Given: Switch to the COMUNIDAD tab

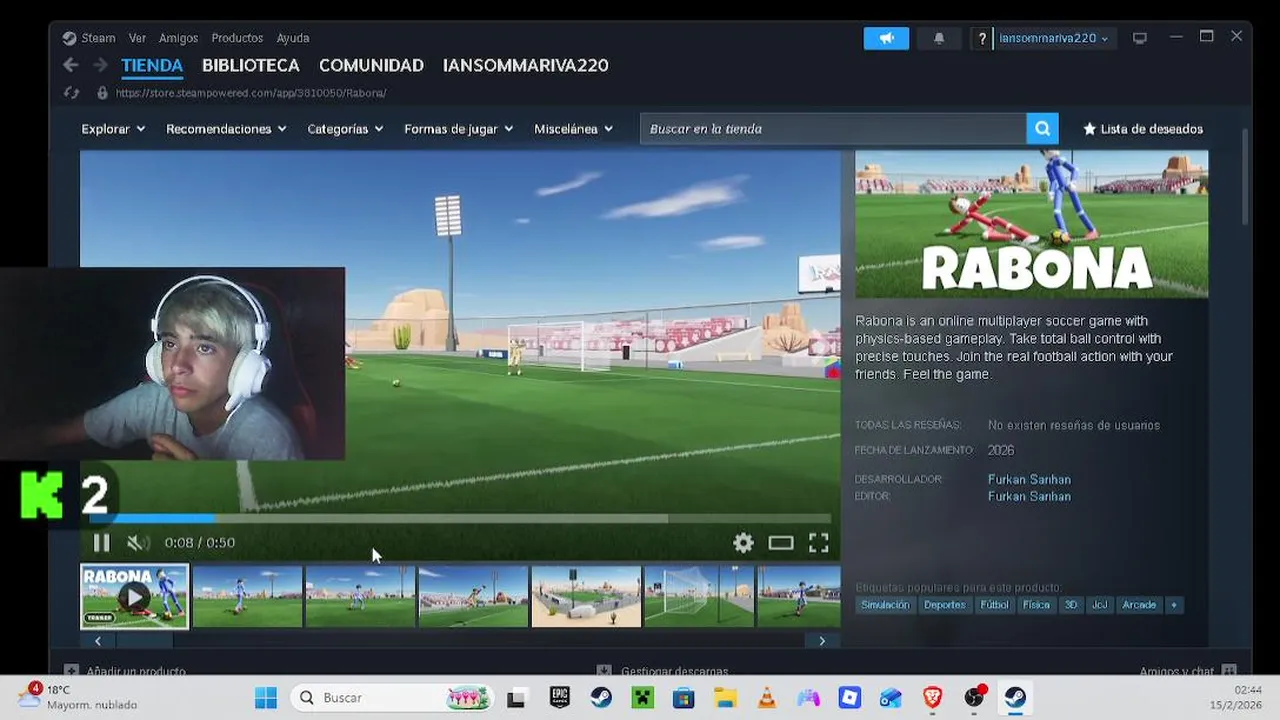Looking at the screenshot, I should click(371, 65).
